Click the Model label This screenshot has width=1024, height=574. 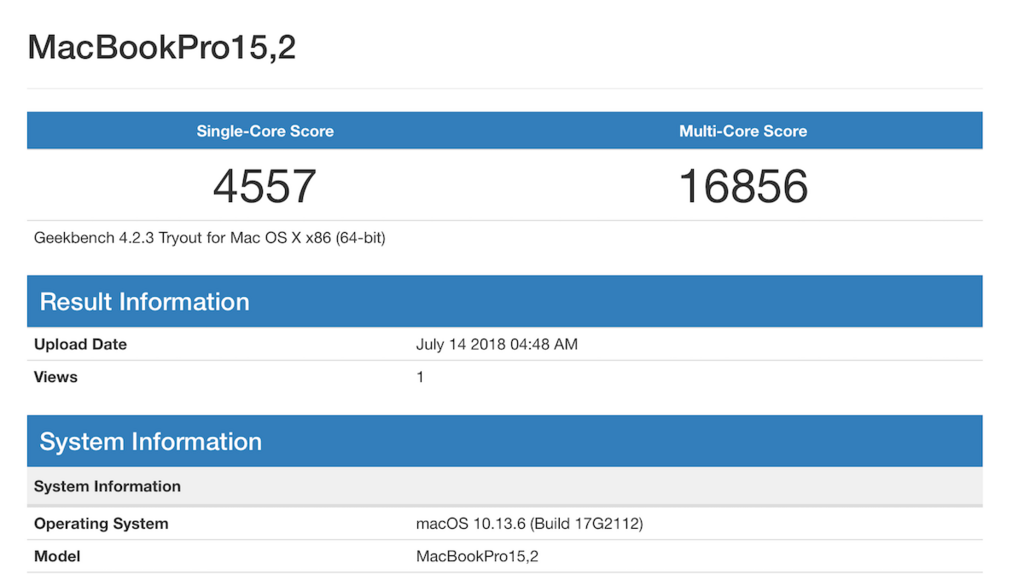point(57,556)
